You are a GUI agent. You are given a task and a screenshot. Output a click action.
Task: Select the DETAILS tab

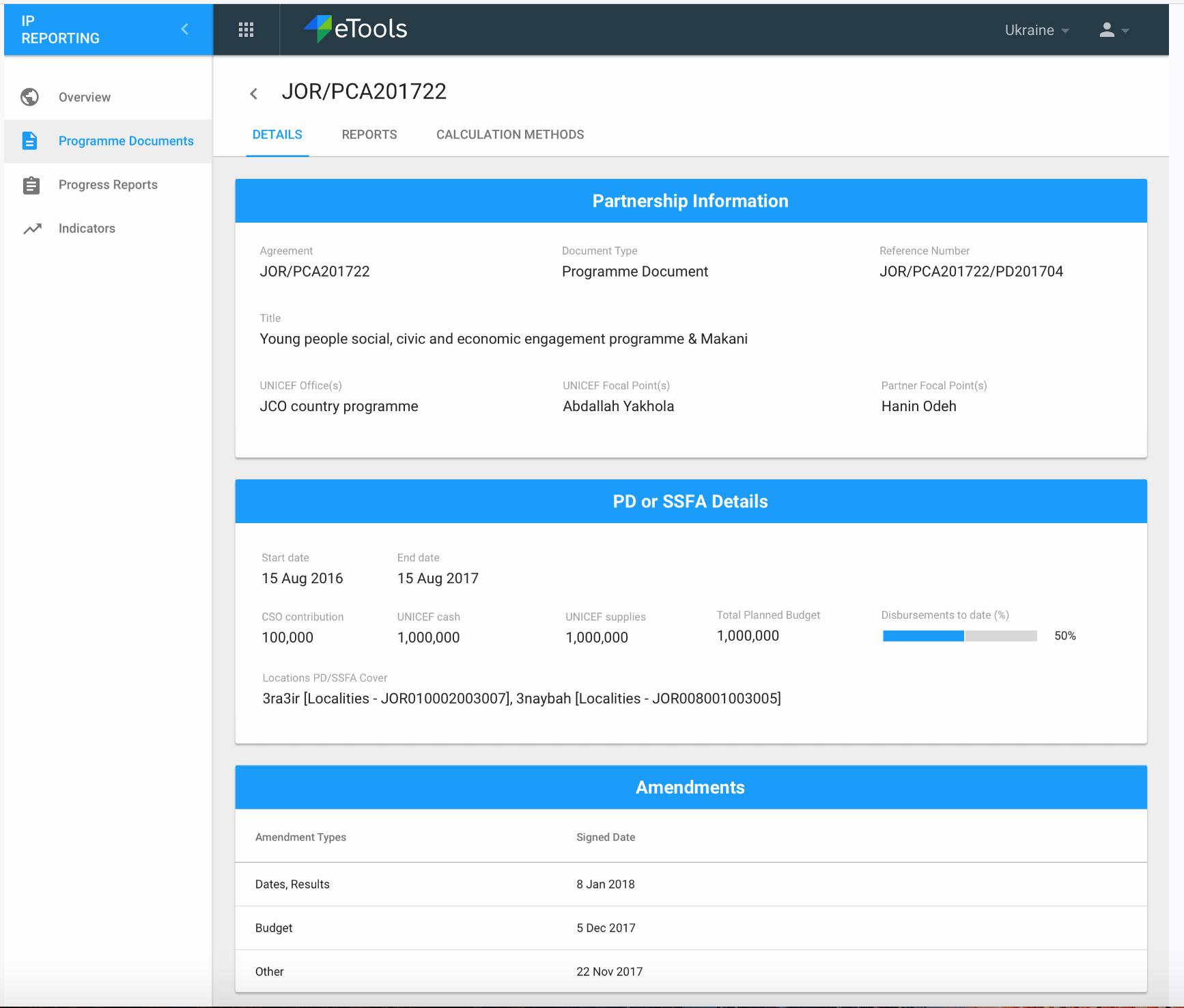tap(277, 135)
